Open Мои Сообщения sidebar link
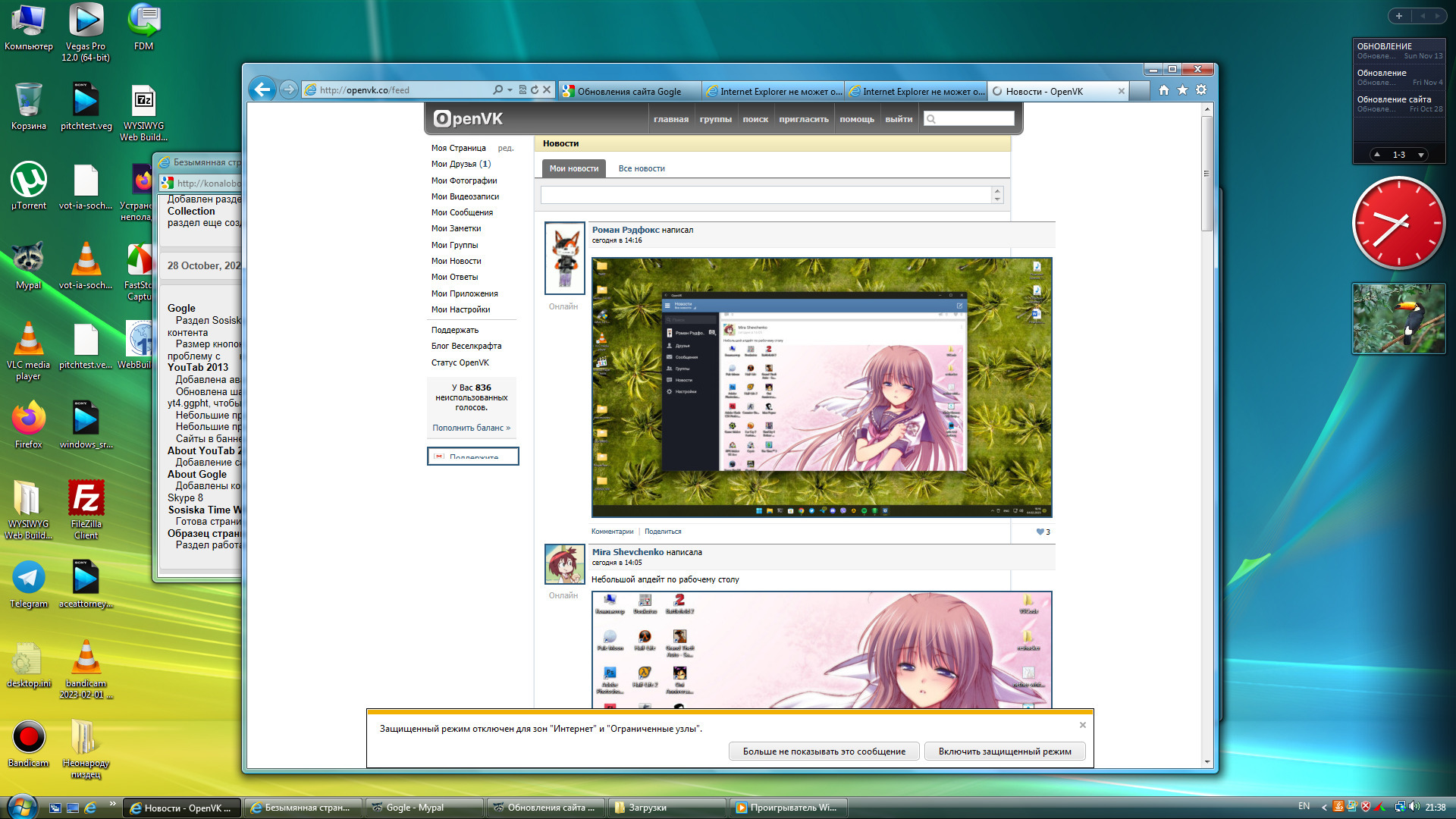 tap(462, 212)
